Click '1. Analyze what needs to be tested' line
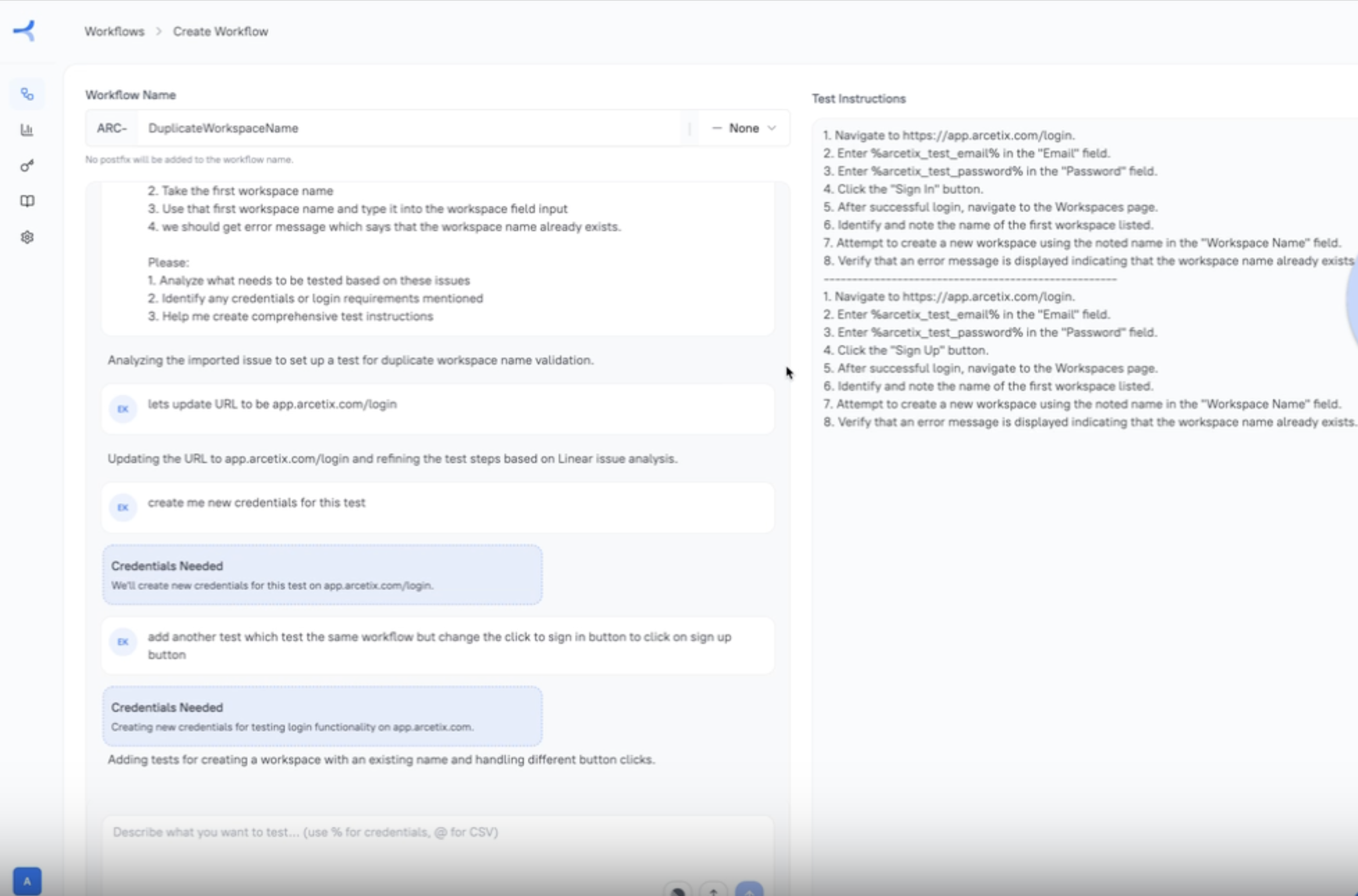This screenshot has height=896, width=1358. click(309, 280)
